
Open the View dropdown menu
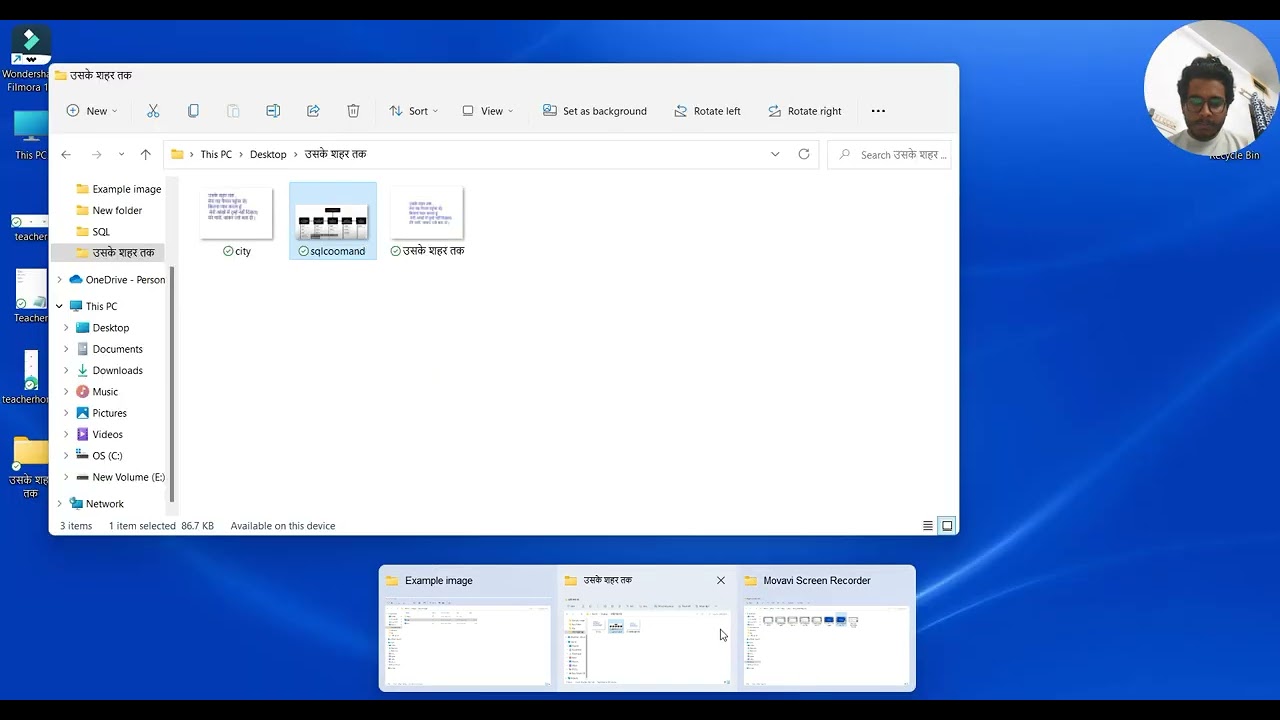488,111
